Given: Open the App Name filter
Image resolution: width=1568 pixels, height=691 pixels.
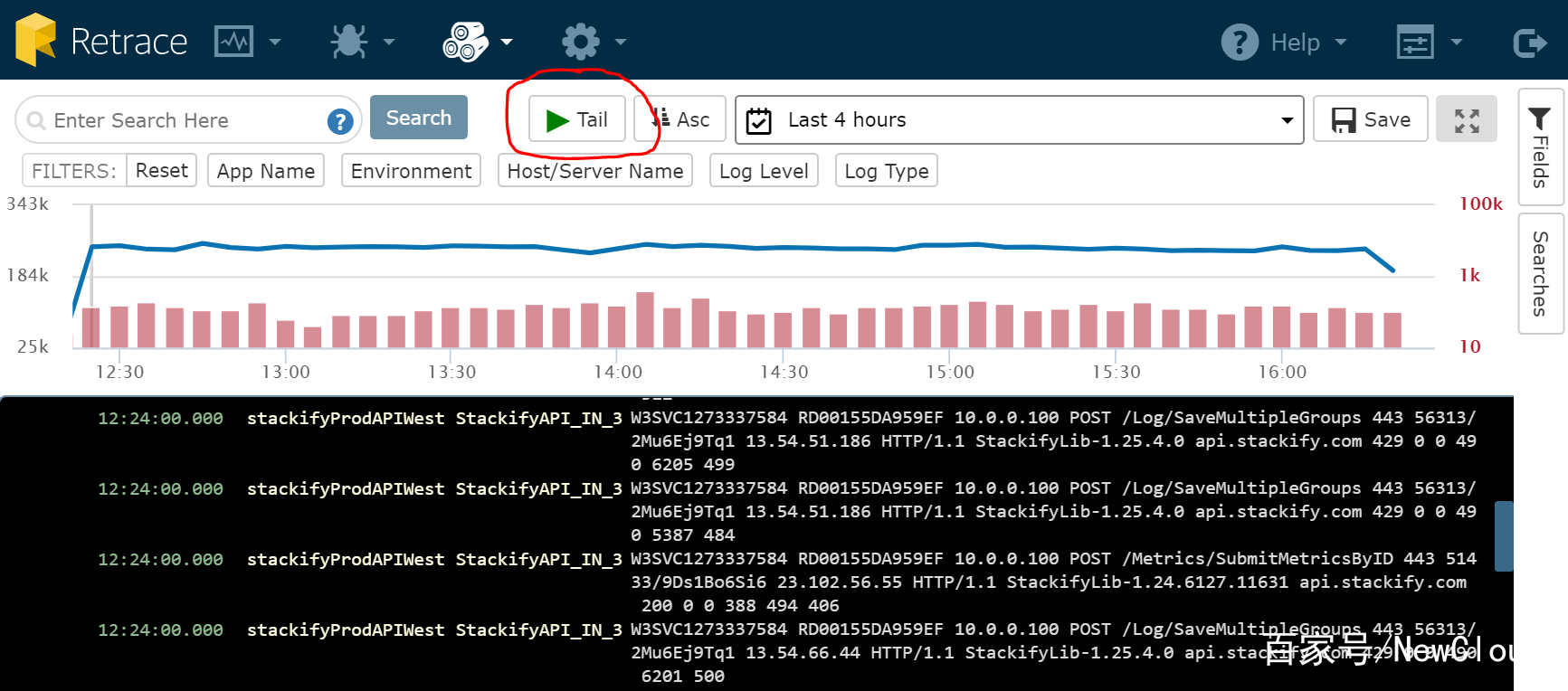Looking at the screenshot, I should 266,171.
